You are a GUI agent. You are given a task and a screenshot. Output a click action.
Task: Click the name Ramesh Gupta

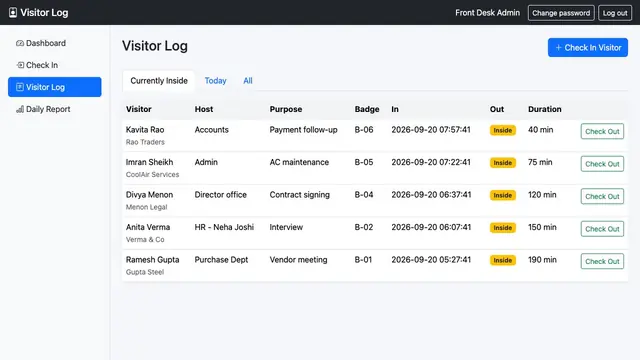click(152, 260)
